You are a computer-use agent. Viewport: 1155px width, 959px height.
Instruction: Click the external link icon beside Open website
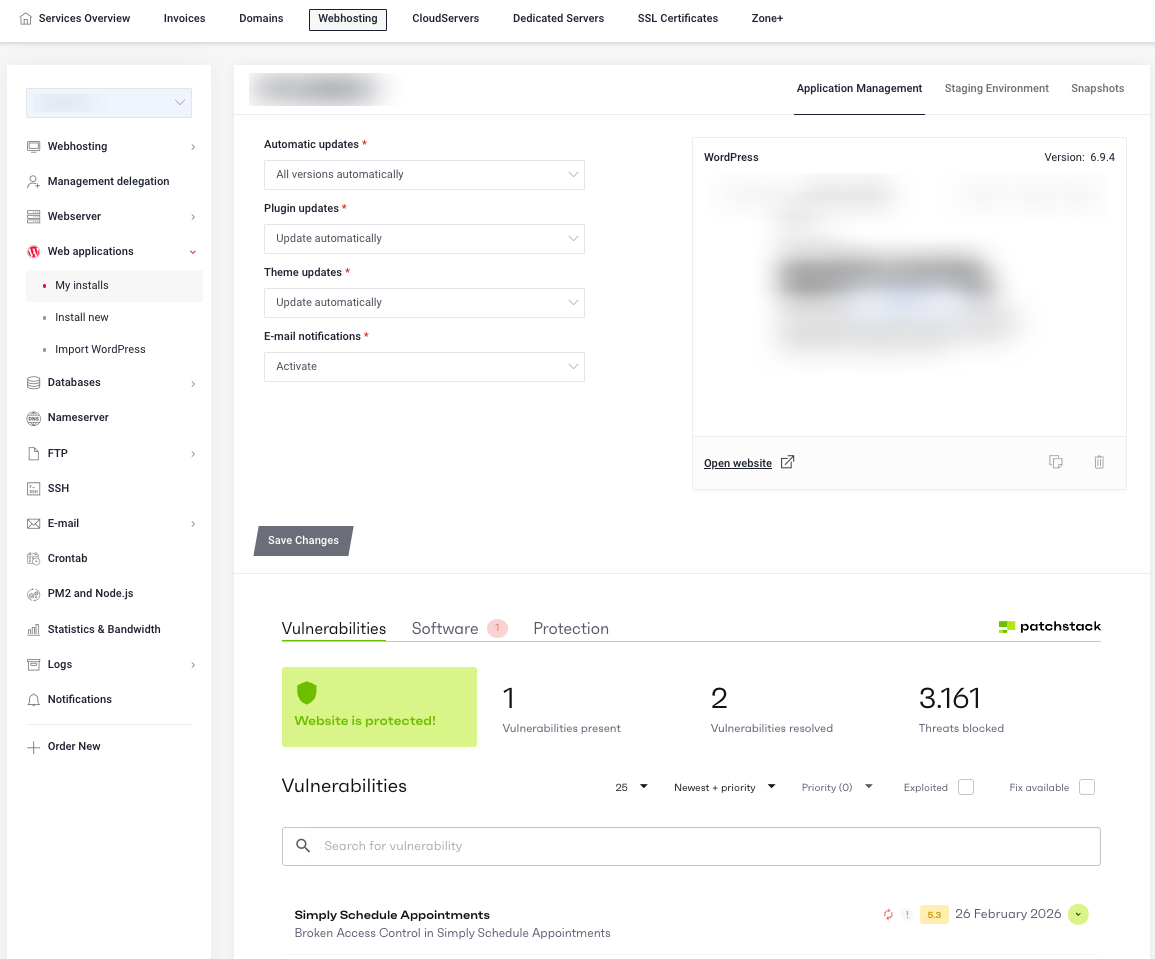(x=787, y=462)
